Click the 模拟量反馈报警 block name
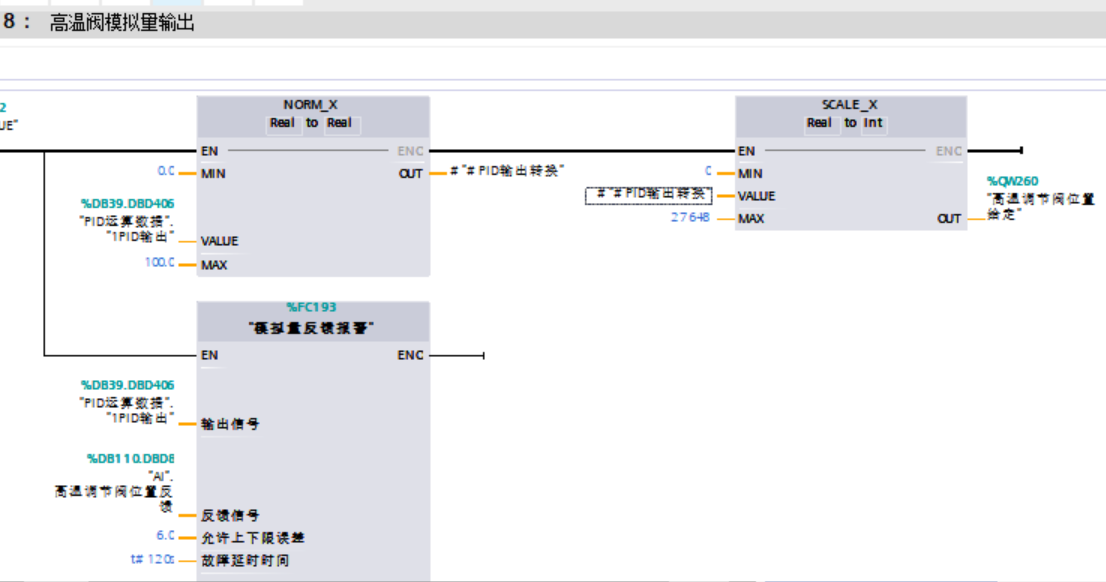 [311, 328]
